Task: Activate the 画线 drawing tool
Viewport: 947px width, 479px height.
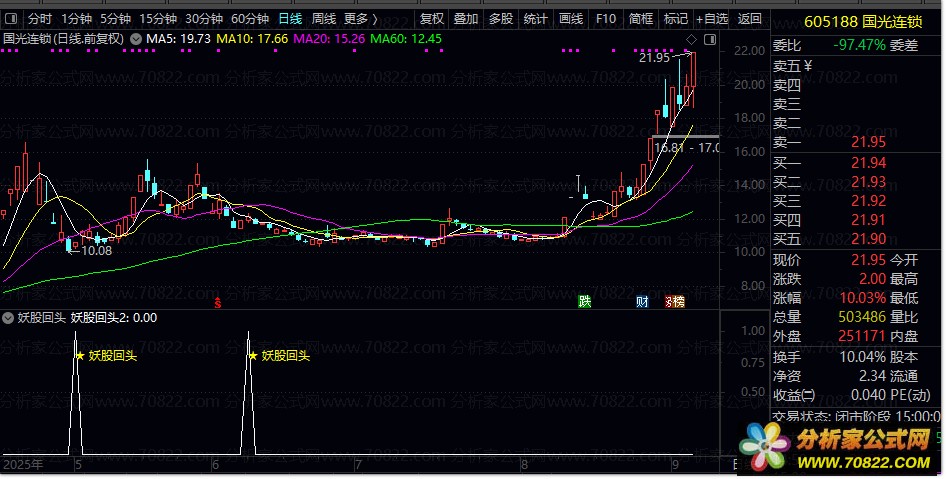Action: pos(571,19)
